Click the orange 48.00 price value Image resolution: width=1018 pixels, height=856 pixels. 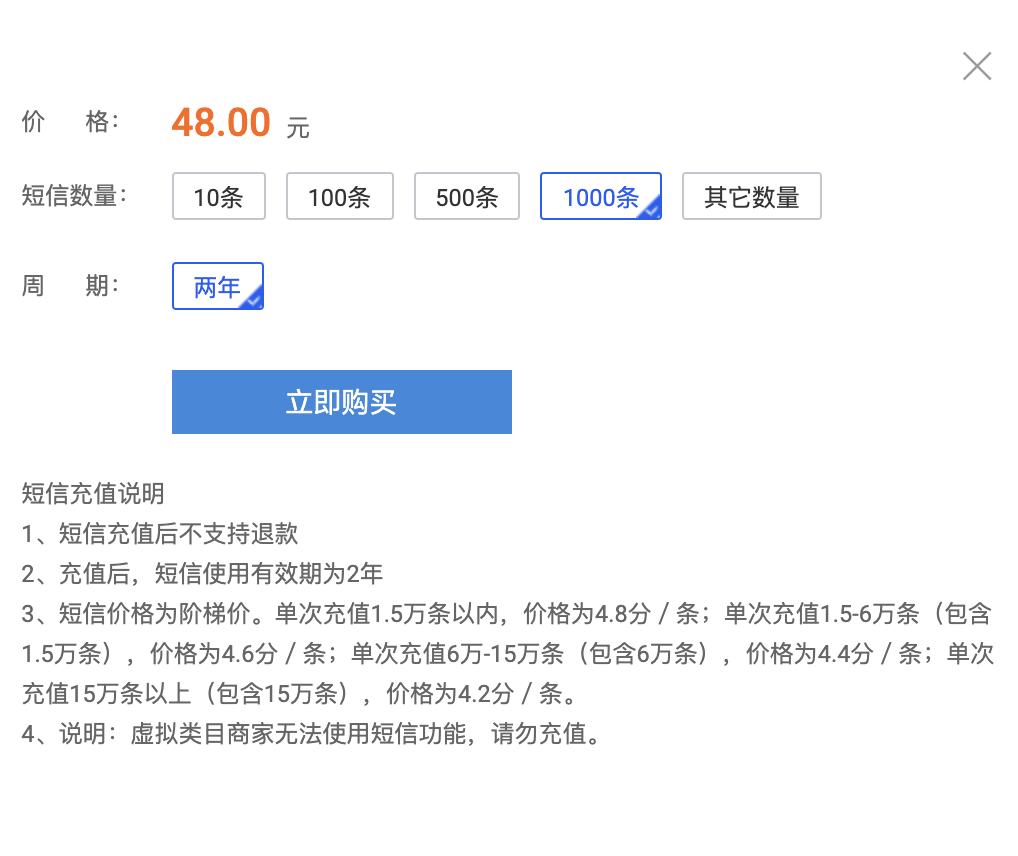(x=220, y=120)
